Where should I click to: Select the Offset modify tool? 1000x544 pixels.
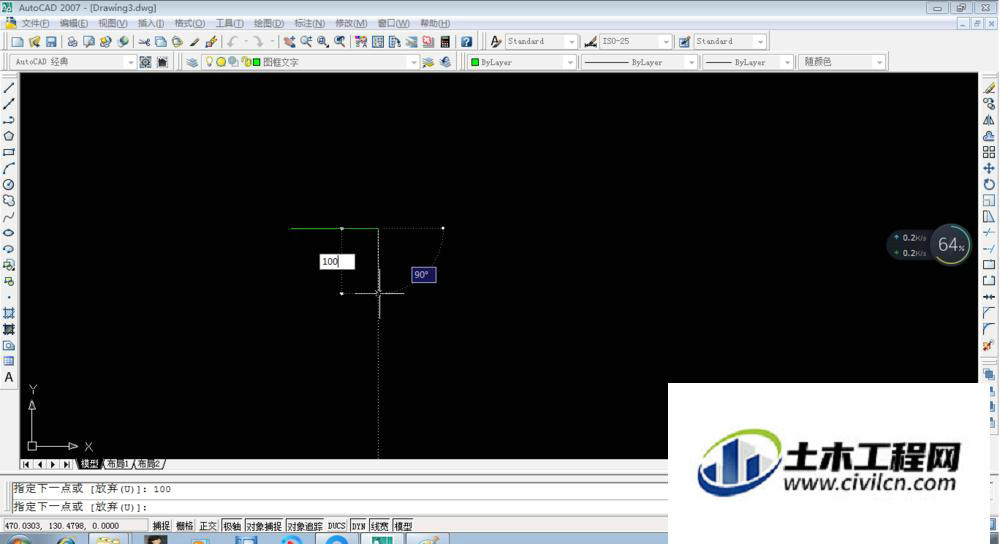tap(989, 136)
